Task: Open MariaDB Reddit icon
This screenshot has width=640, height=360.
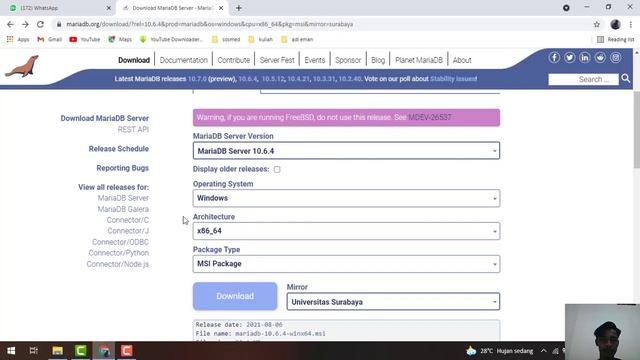Action: click(x=600, y=58)
